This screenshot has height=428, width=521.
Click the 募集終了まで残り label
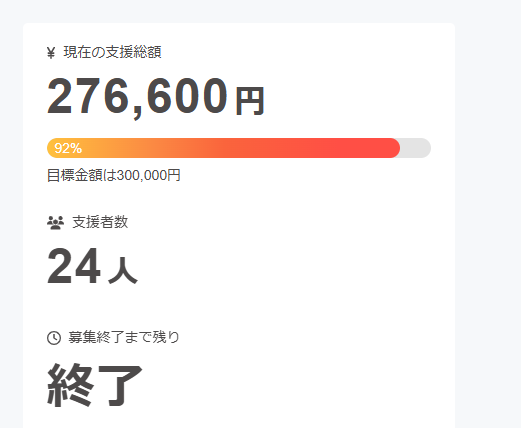click(x=124, y=337)
